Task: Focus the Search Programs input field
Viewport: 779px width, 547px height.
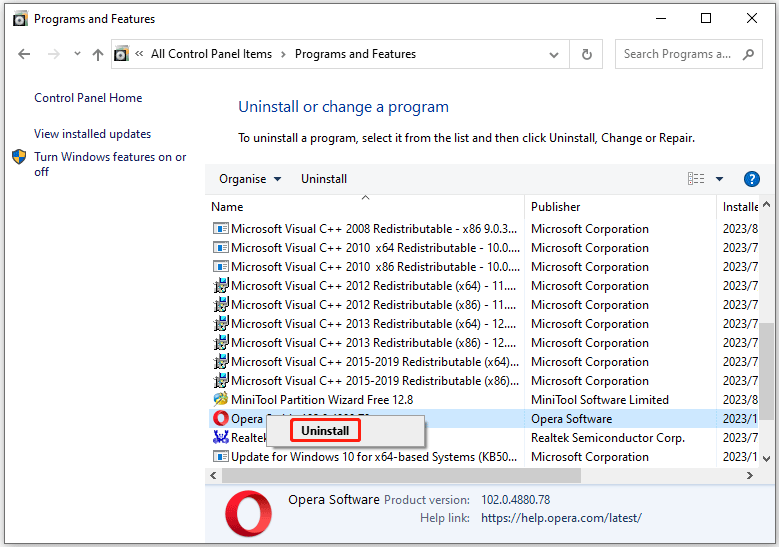Action: coord(677,54)
